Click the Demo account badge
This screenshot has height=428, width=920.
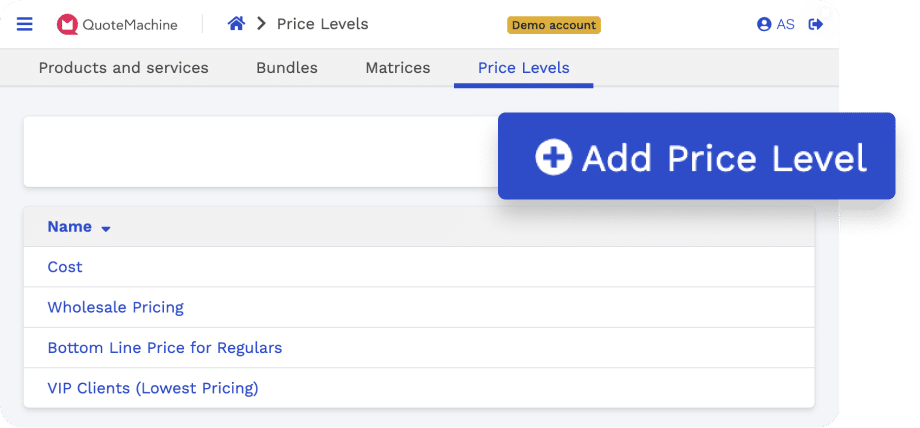[554, 25]
